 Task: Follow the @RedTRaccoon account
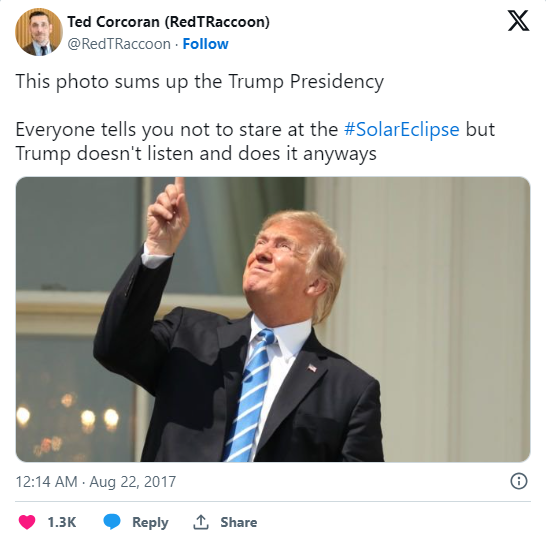pyautogui.click(x=205, y=44)
